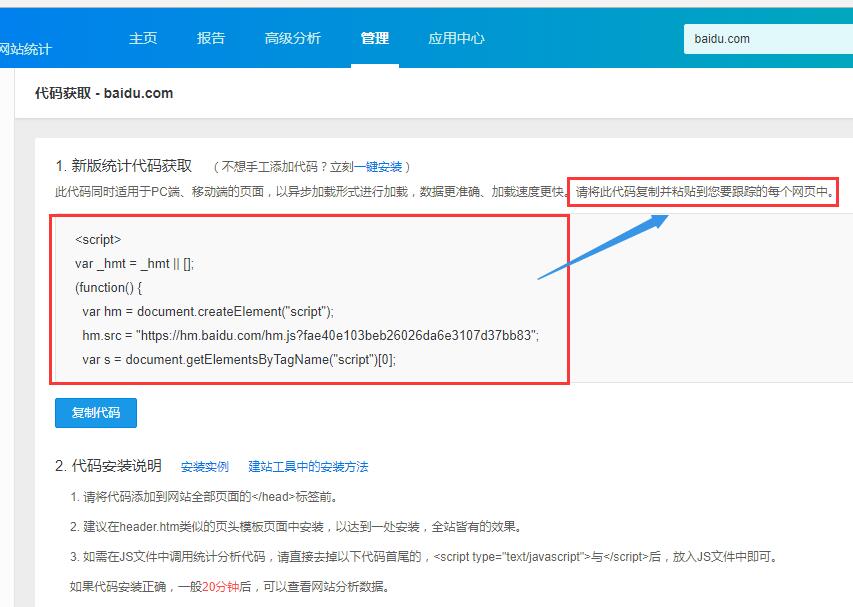Click the sentence 请将此代码复制并粘贴到您要跟踪的每个网页中
The image size is (853, 607).
pos(704,191)
